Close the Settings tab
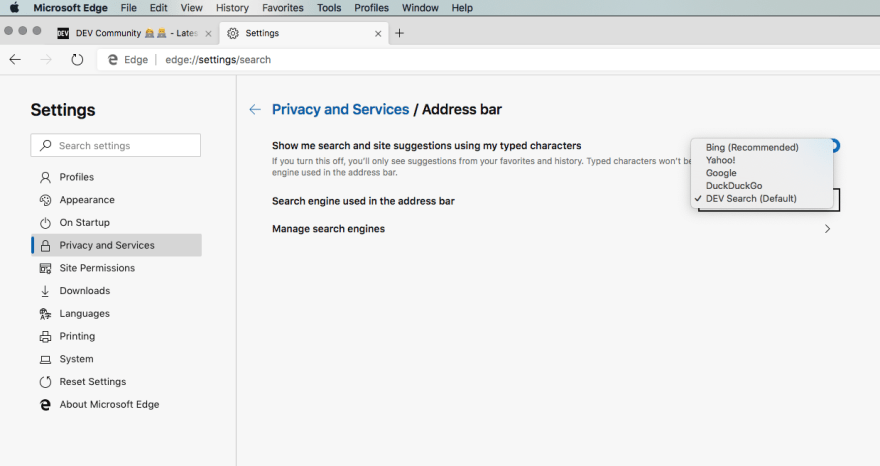 (x=378, y=34)
